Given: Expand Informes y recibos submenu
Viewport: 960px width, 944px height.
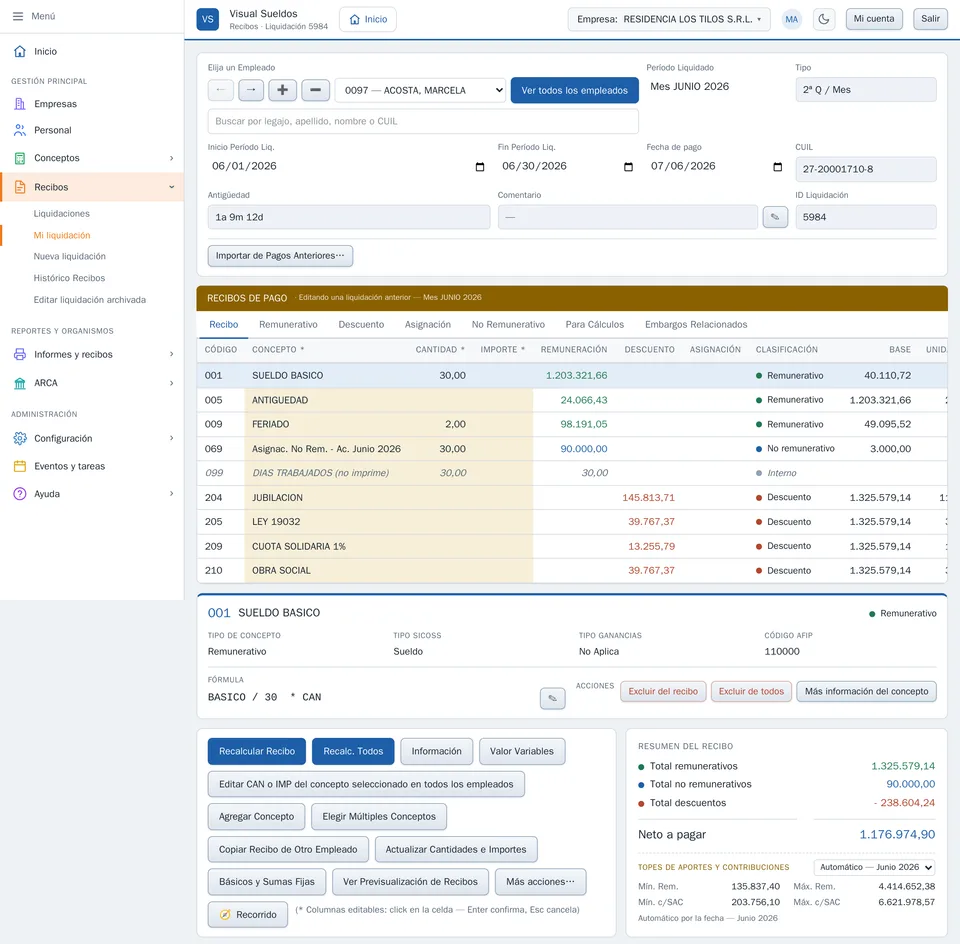Looking at the screenshot, I should (171, 354).
